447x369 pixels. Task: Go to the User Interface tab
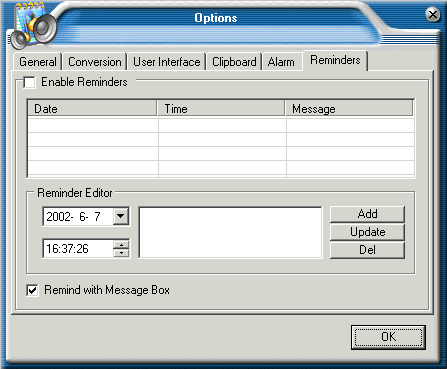point(167,62)
